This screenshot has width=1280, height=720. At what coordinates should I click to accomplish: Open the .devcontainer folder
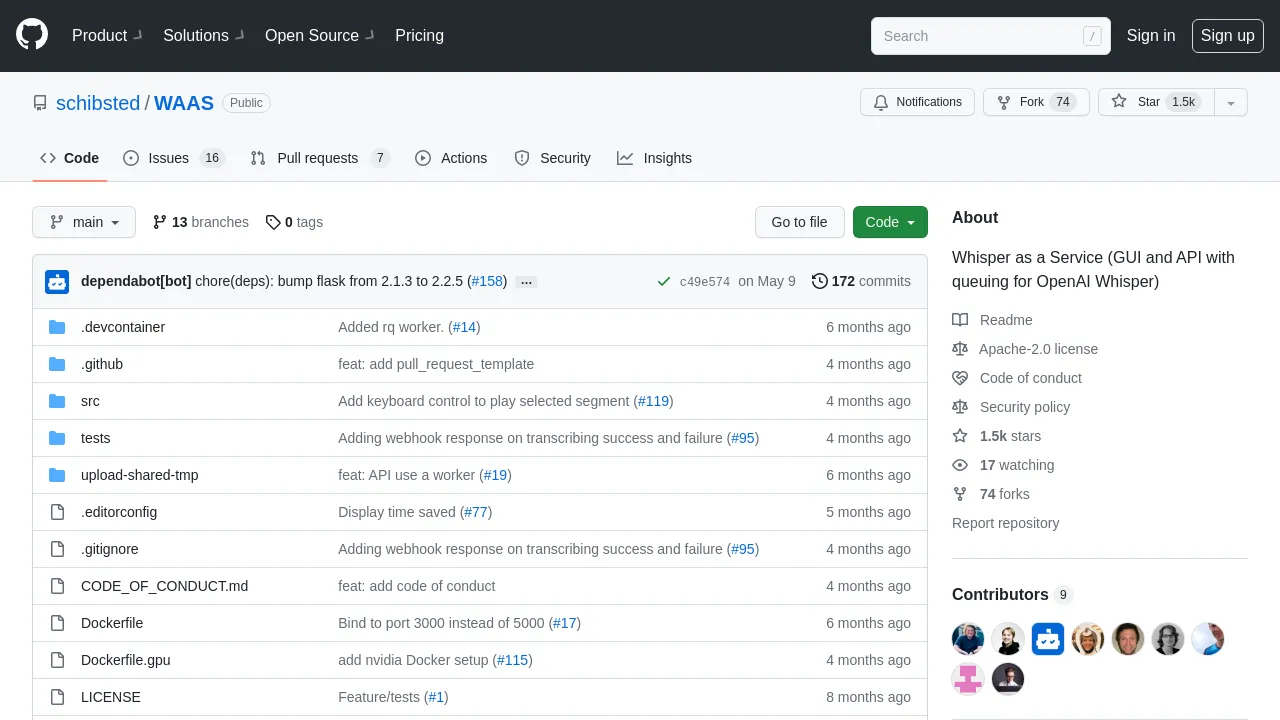(x=123, y=327)
